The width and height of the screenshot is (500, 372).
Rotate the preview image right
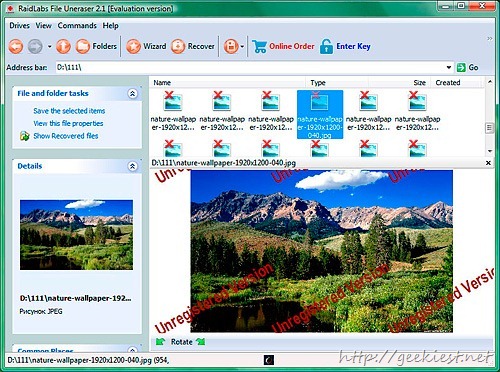(201, 342)
